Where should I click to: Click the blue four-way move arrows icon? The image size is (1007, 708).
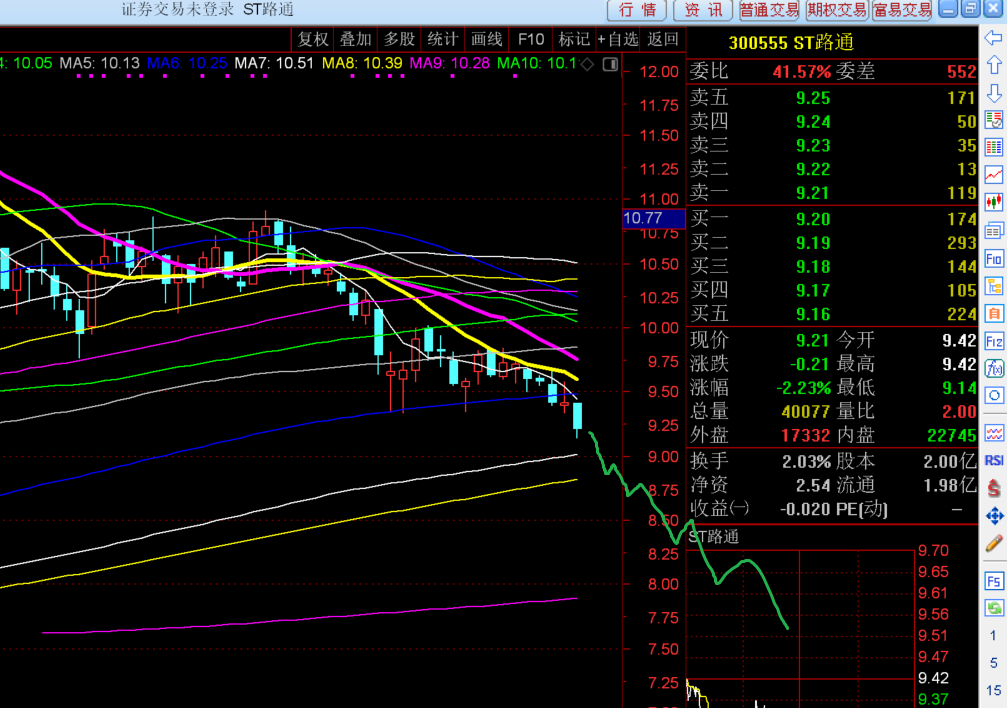994,516
